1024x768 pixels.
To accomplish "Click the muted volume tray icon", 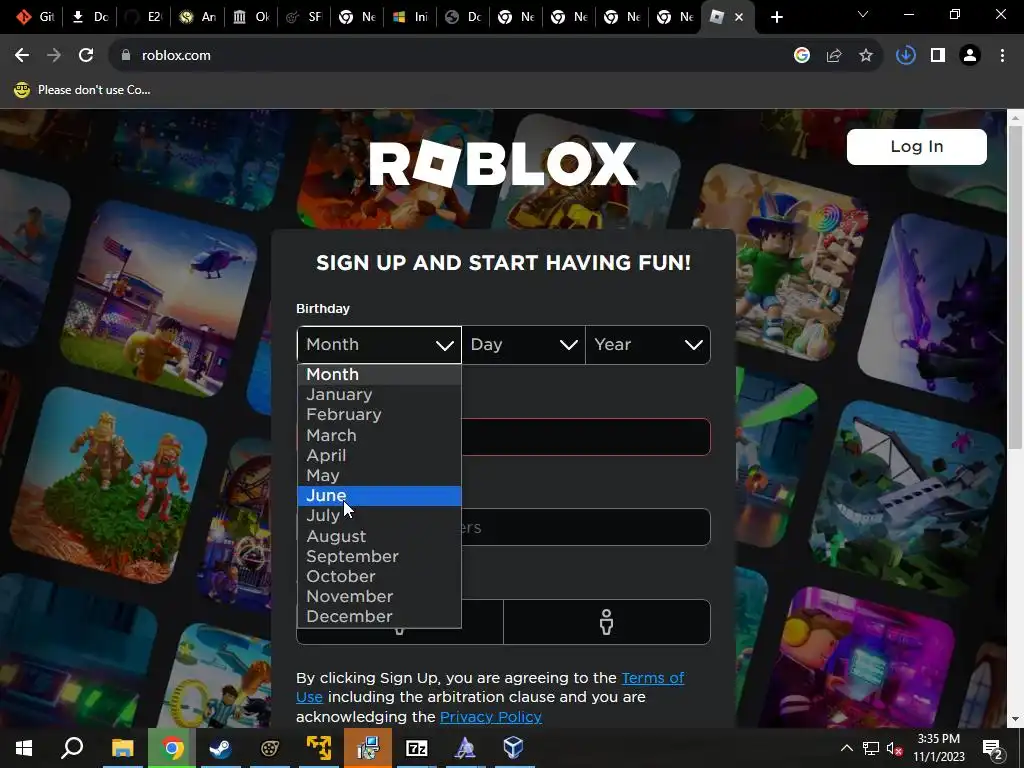I will 895,748.
